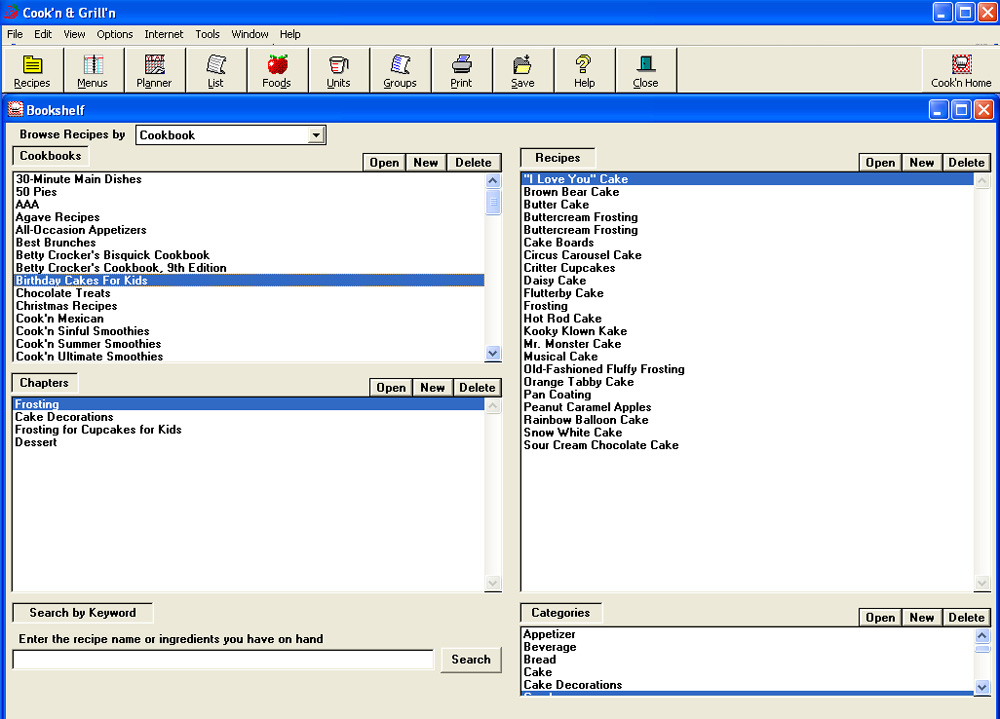Click the Help question mark icon
Image resolution: width=1000 pixels, height=719 pixels.
[x=584, y=70]
